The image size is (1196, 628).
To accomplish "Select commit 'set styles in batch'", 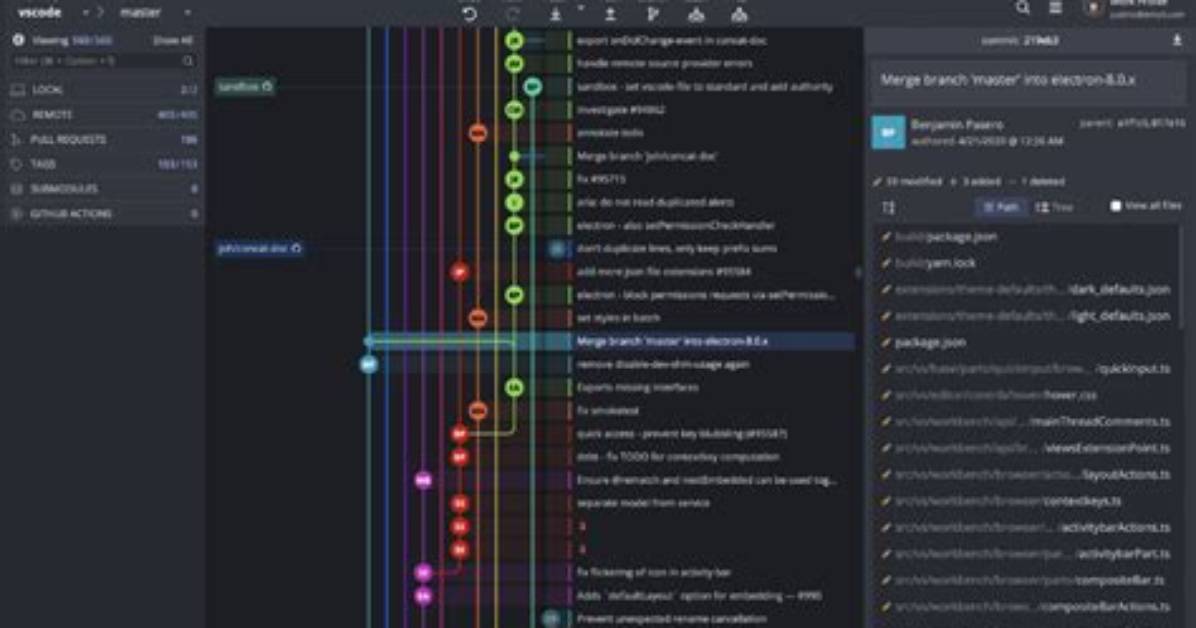I will coord(618,318).
